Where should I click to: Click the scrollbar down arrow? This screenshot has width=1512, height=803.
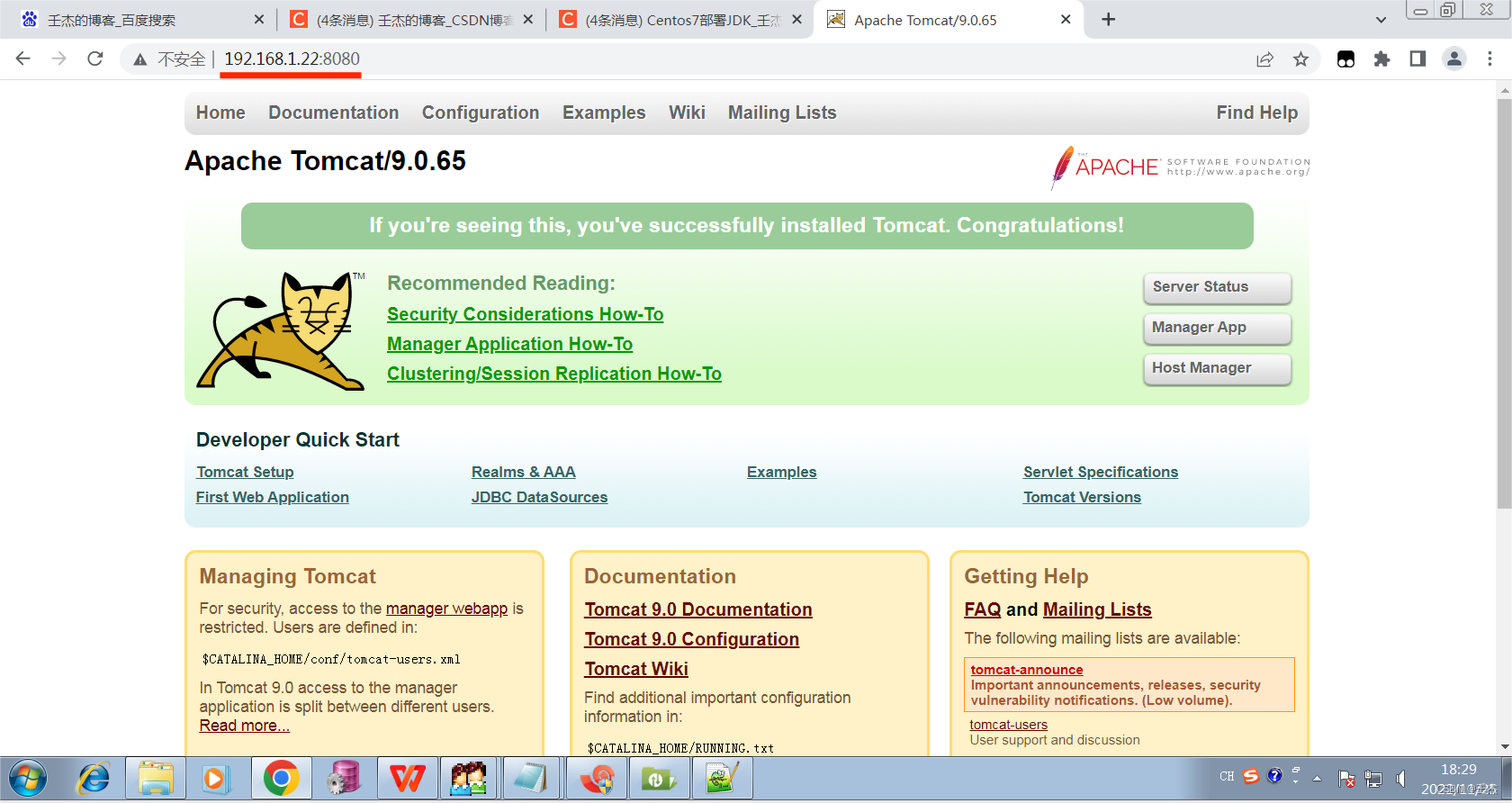coord(1504,747)
